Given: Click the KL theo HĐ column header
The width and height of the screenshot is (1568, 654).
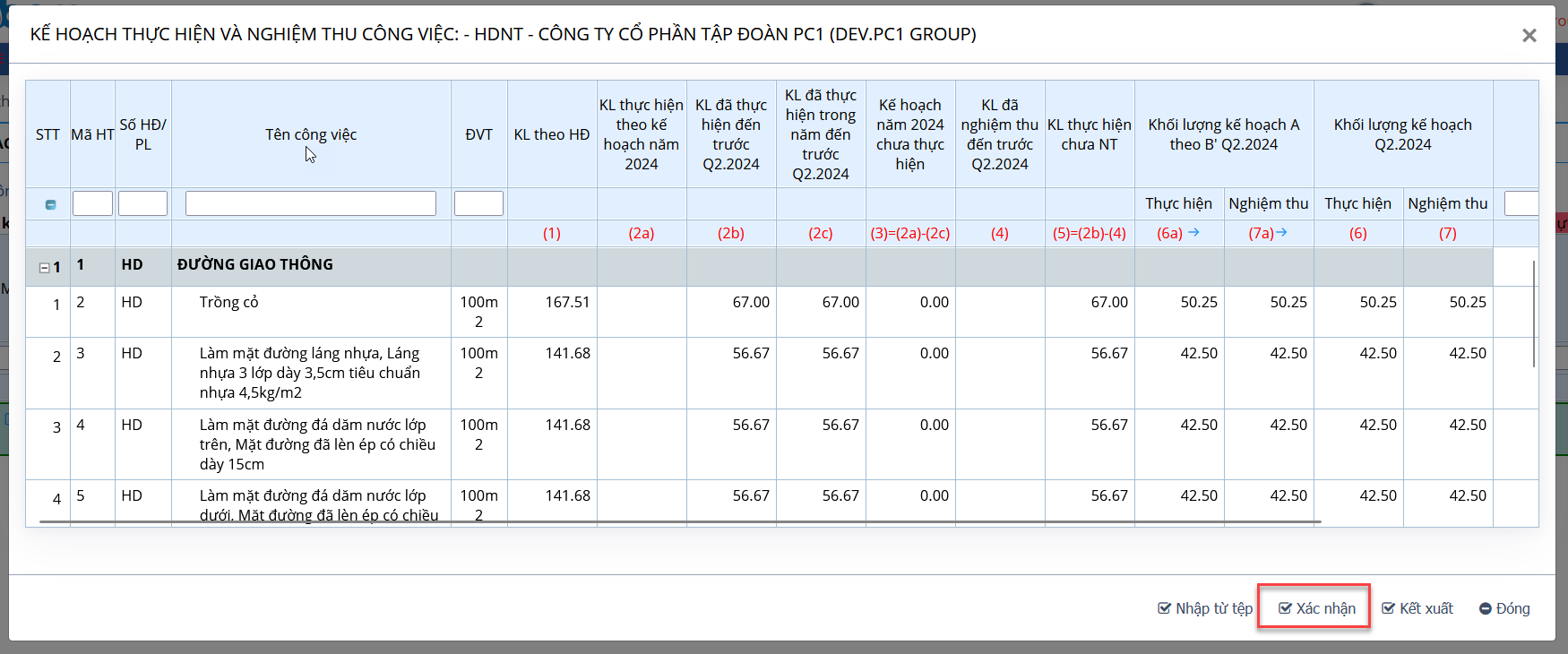Looking at the screenshot, I should coord(551,134).
